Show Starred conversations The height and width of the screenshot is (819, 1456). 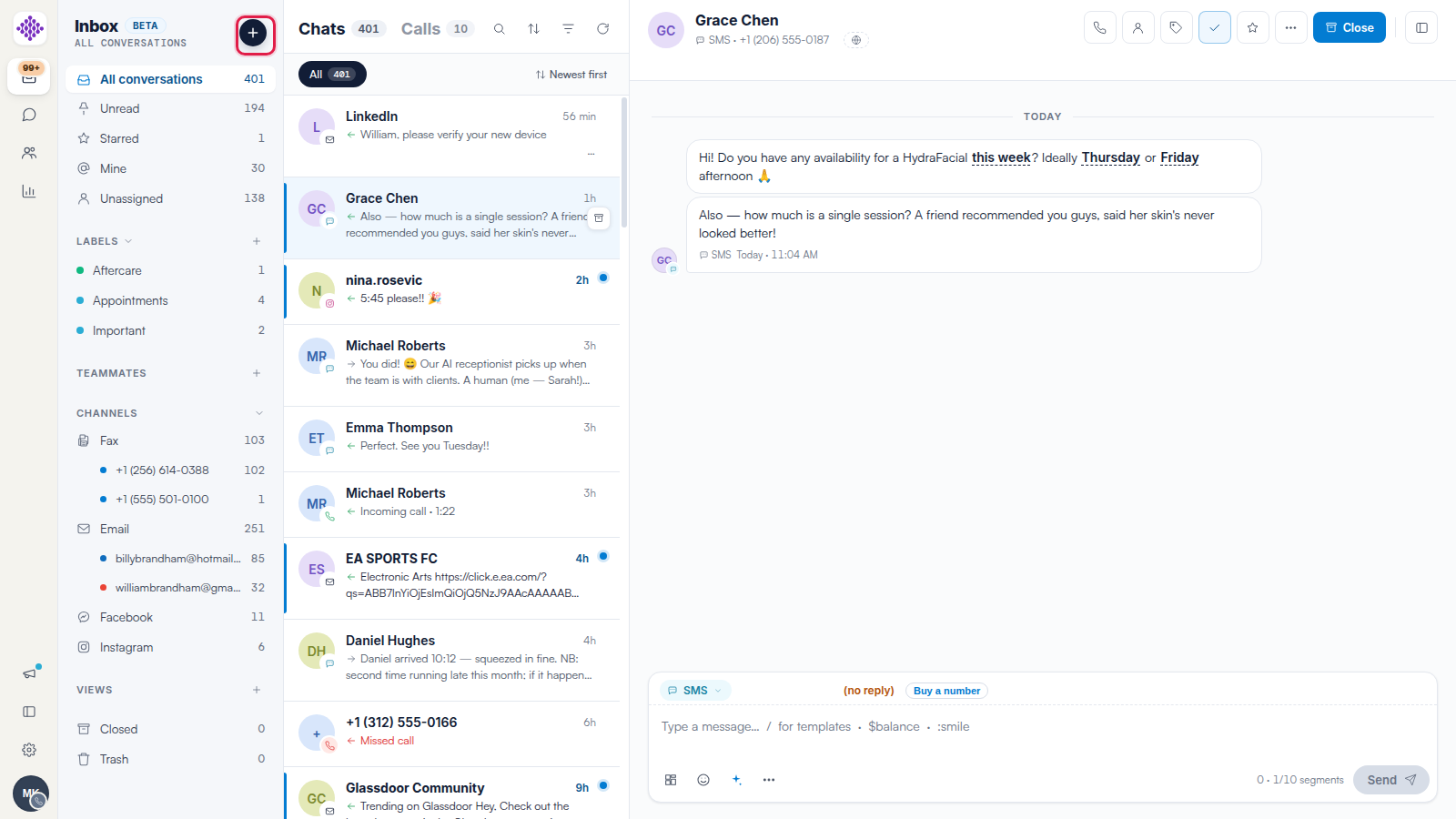pyautogui.click(x=170, y=138)
